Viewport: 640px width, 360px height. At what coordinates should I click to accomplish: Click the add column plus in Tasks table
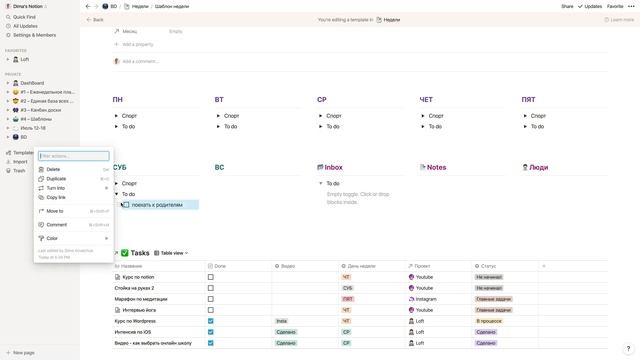(544, 266)
